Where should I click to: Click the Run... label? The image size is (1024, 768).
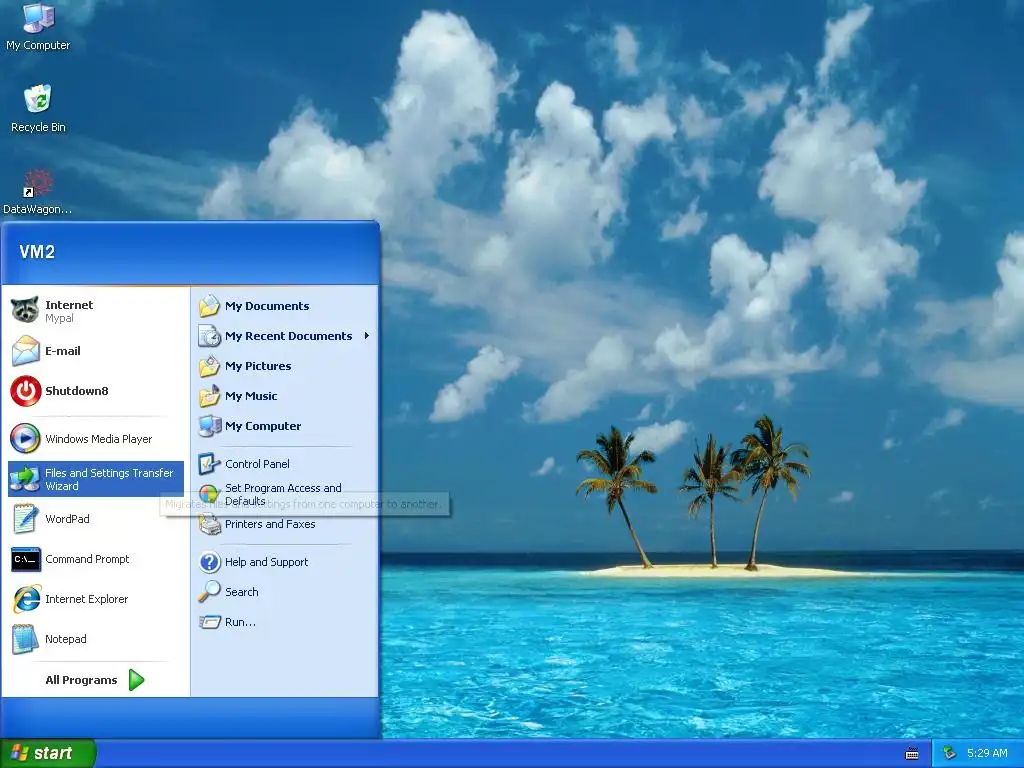[x=240, y=622]
